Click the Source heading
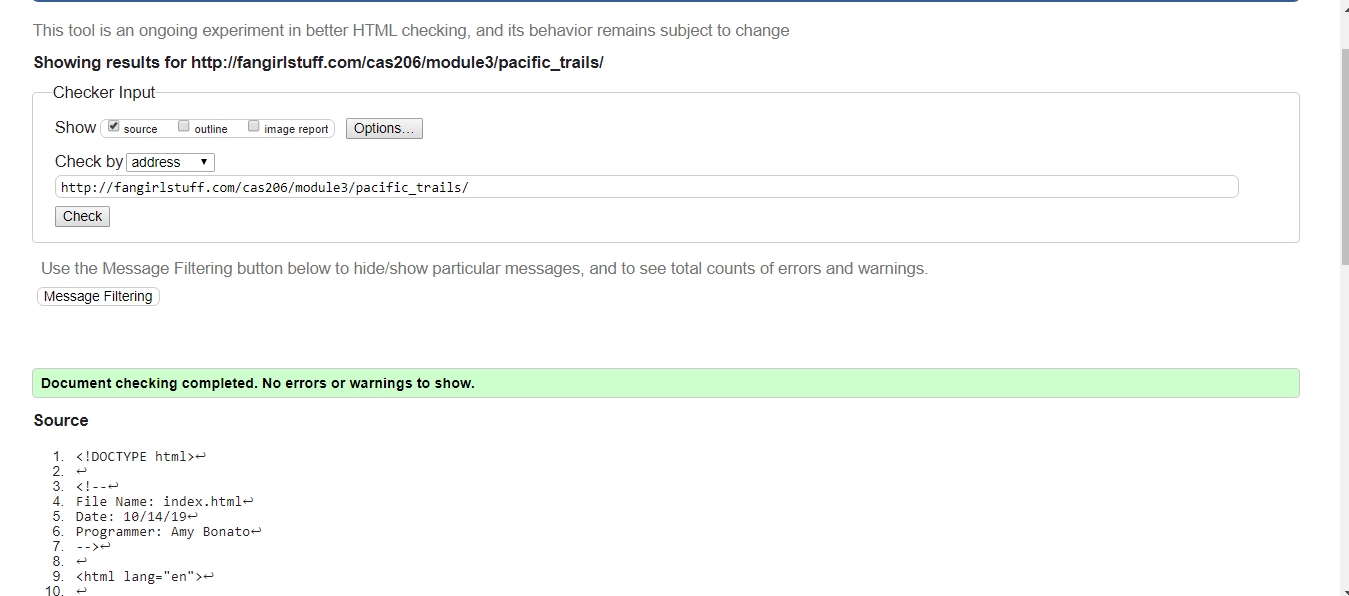Image resolution: width=1349 pixels, height=596 pixels. 61,420
